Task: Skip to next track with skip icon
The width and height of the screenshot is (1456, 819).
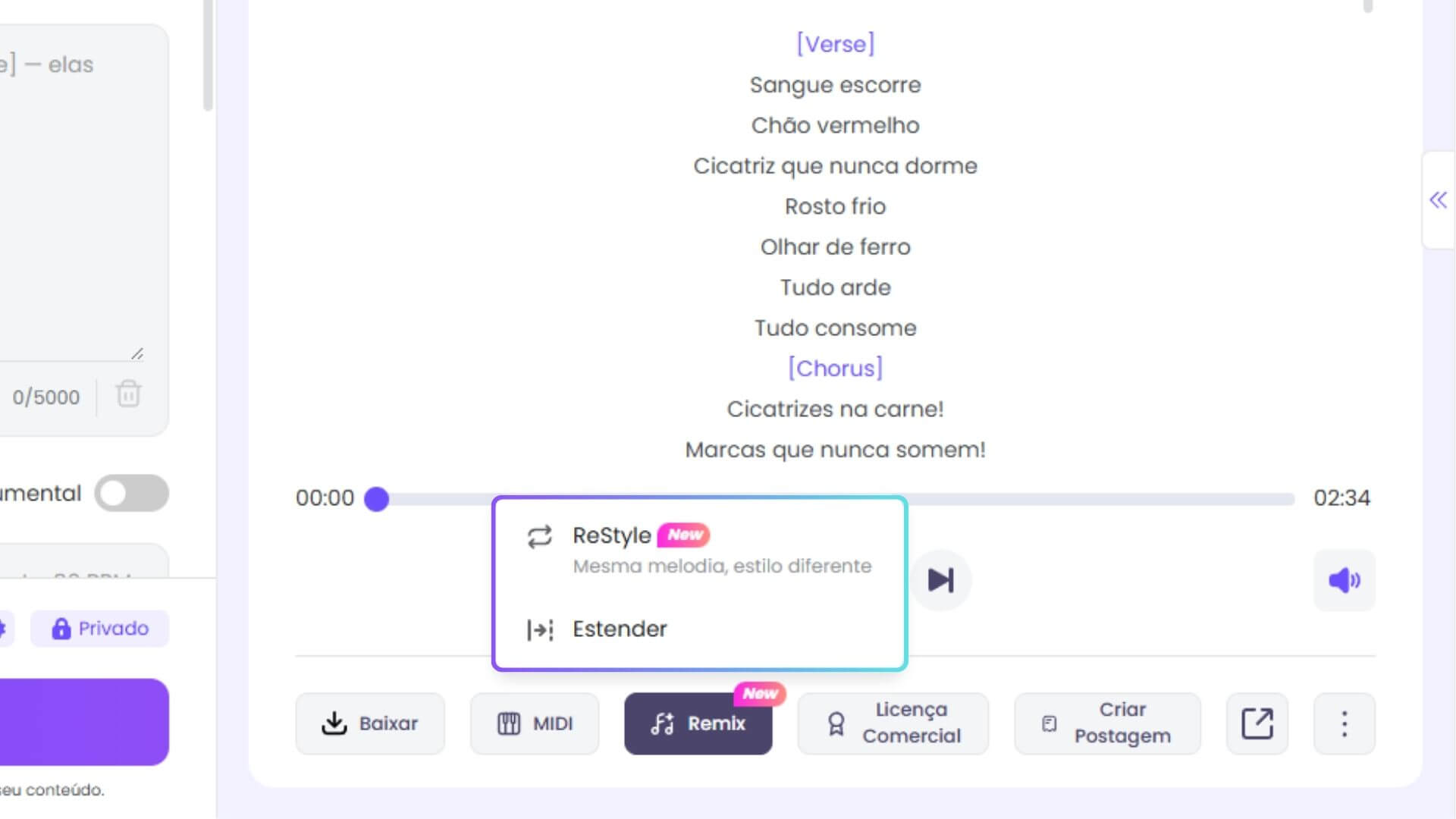Action: click(941, 580)
